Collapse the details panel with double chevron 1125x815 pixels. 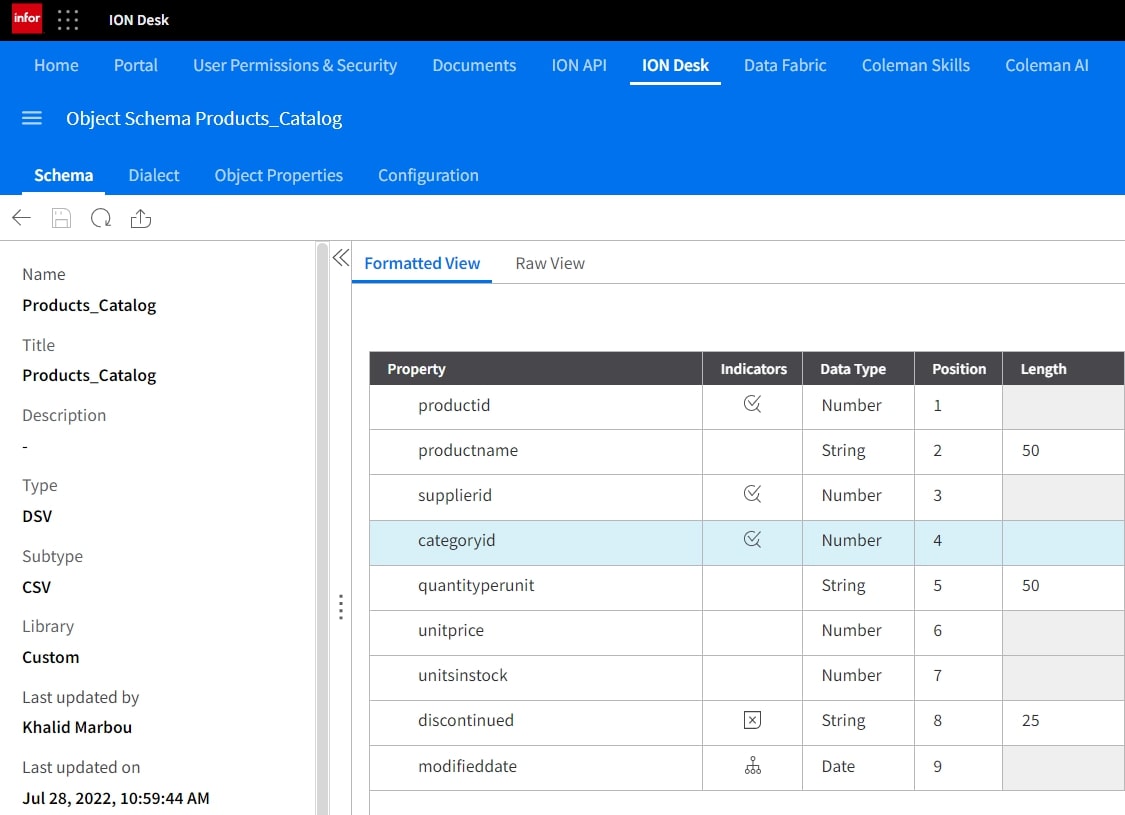click(341, 258)
